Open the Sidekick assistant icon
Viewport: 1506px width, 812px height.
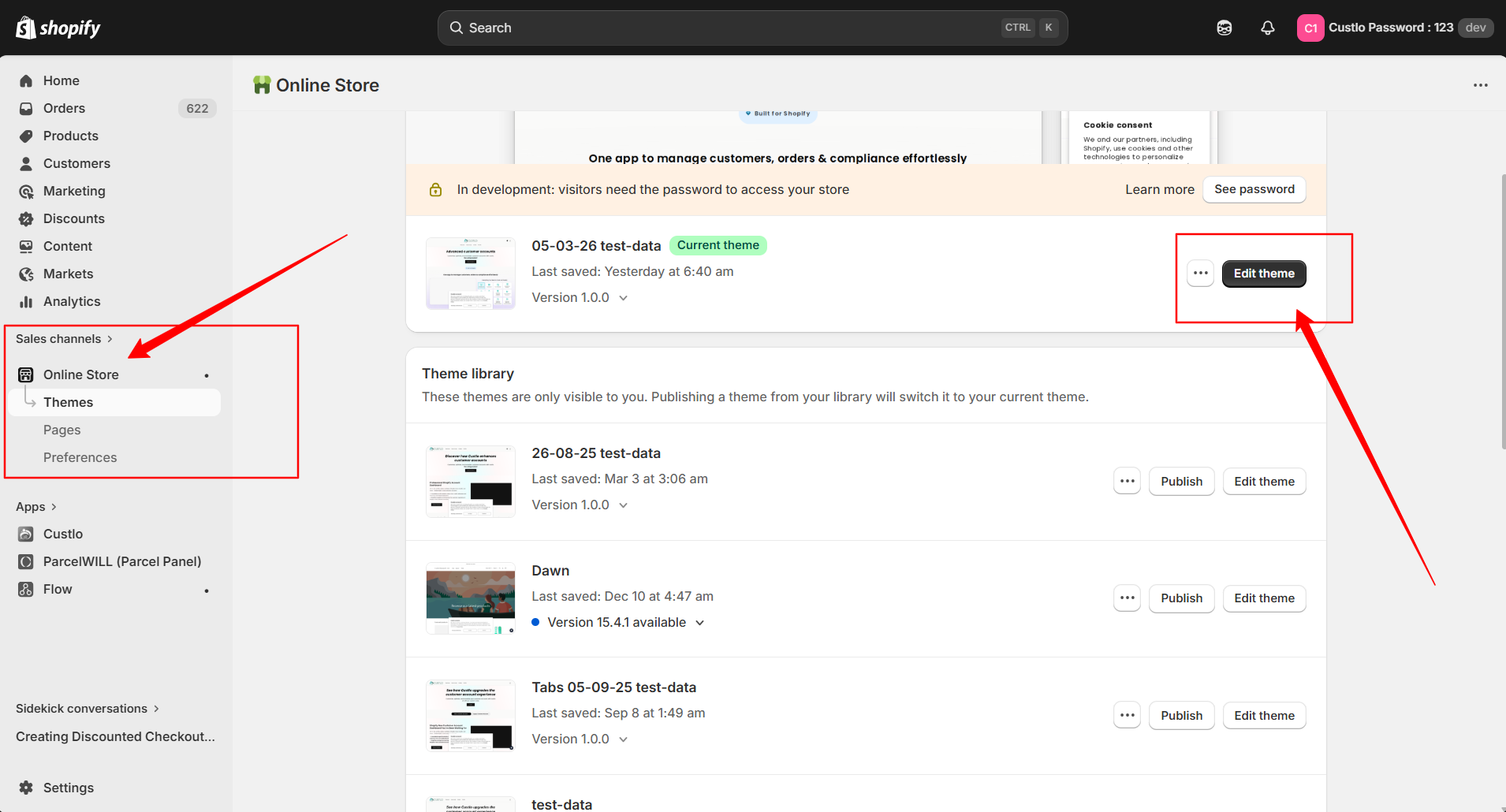click(x=1224, y=28)
